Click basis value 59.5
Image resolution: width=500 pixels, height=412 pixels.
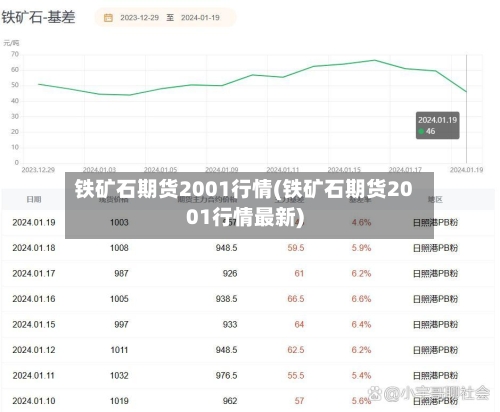click(296, 248)
